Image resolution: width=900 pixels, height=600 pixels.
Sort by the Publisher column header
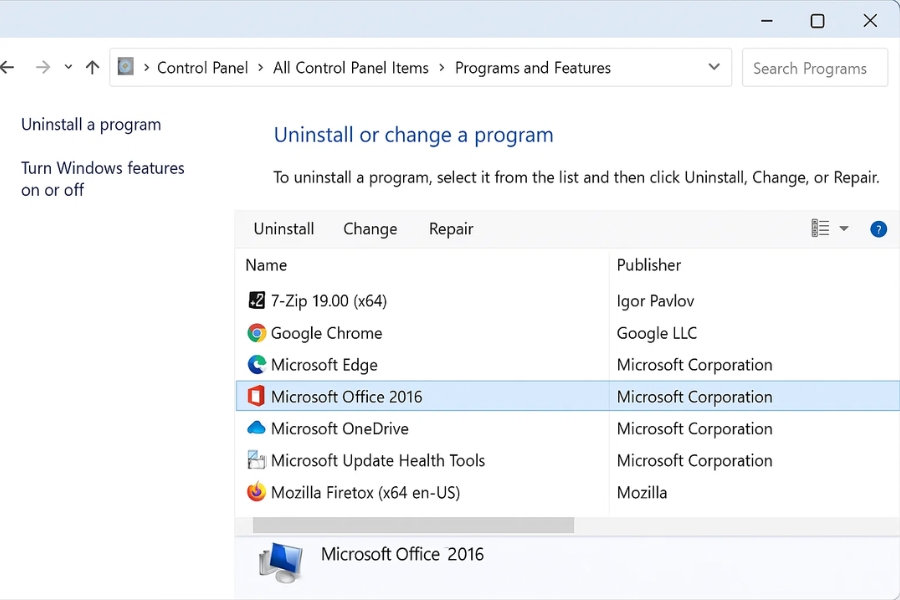click(649, 265)
